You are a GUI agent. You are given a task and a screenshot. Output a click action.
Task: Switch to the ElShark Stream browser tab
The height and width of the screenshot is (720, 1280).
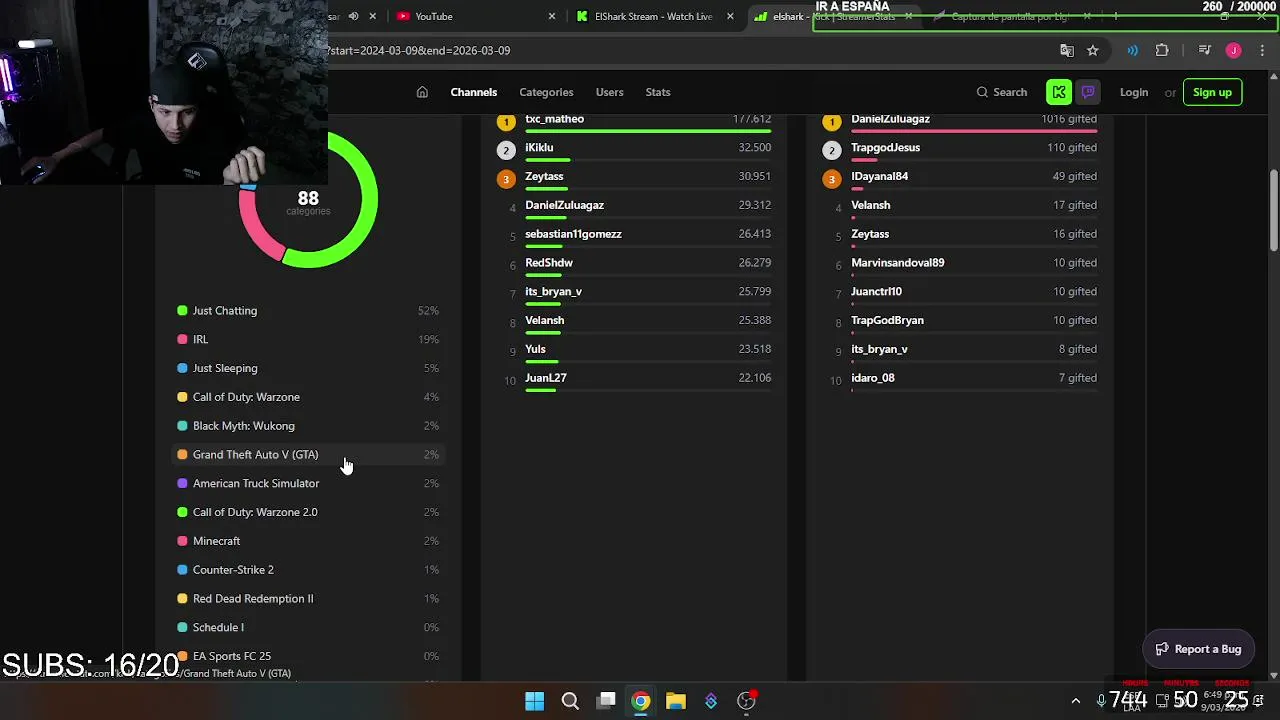click(x=655, y=16)
